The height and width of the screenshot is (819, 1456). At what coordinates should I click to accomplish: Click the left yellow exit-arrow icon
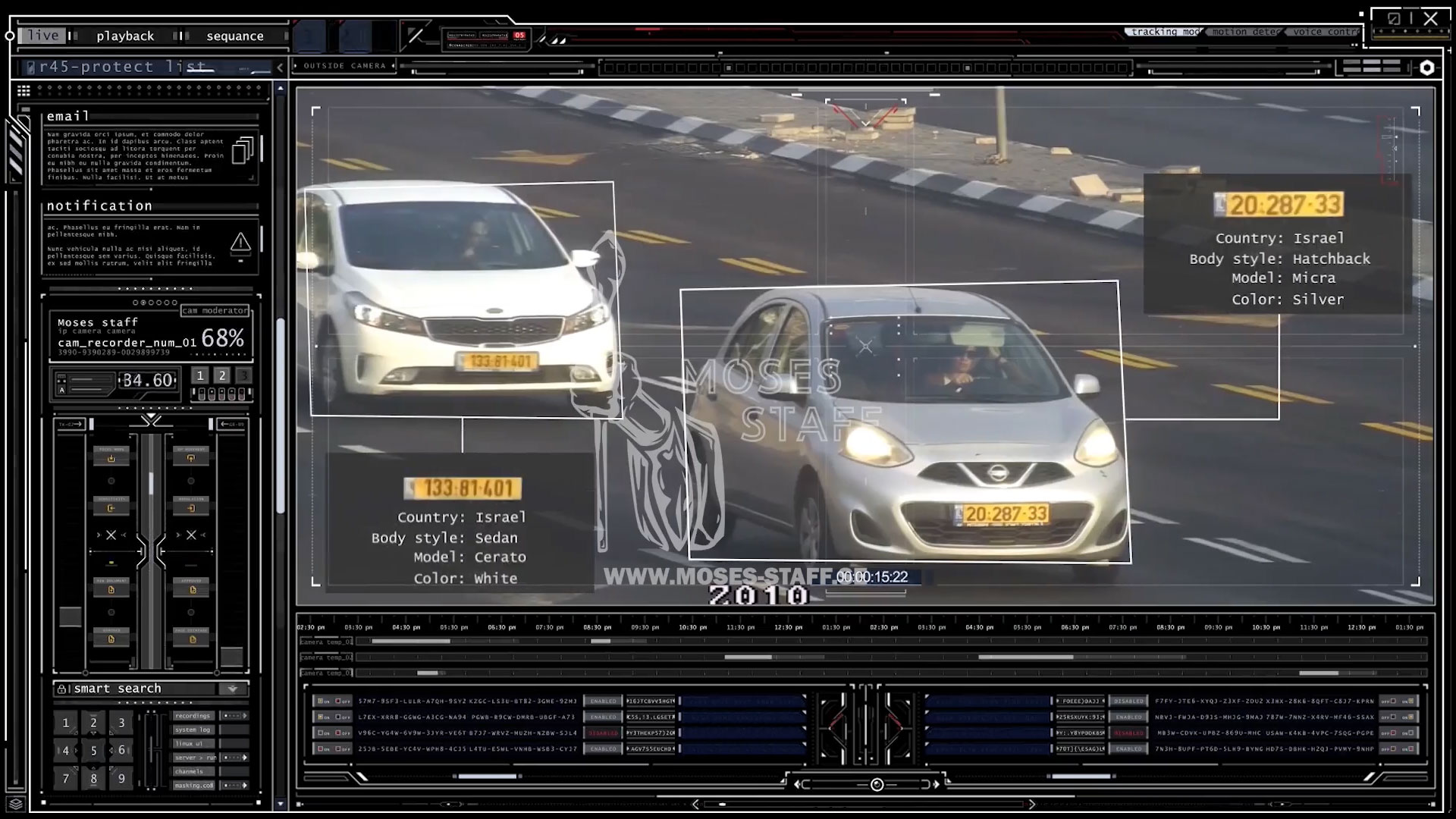point(111,508)
